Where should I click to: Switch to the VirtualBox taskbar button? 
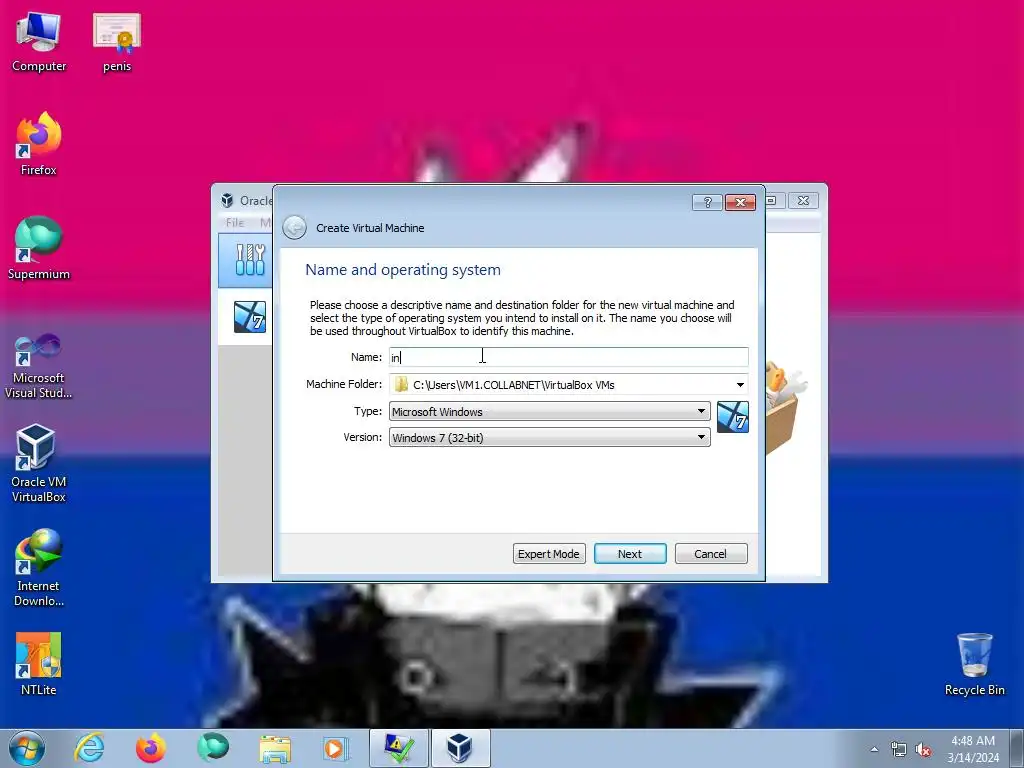click(460, 748)
